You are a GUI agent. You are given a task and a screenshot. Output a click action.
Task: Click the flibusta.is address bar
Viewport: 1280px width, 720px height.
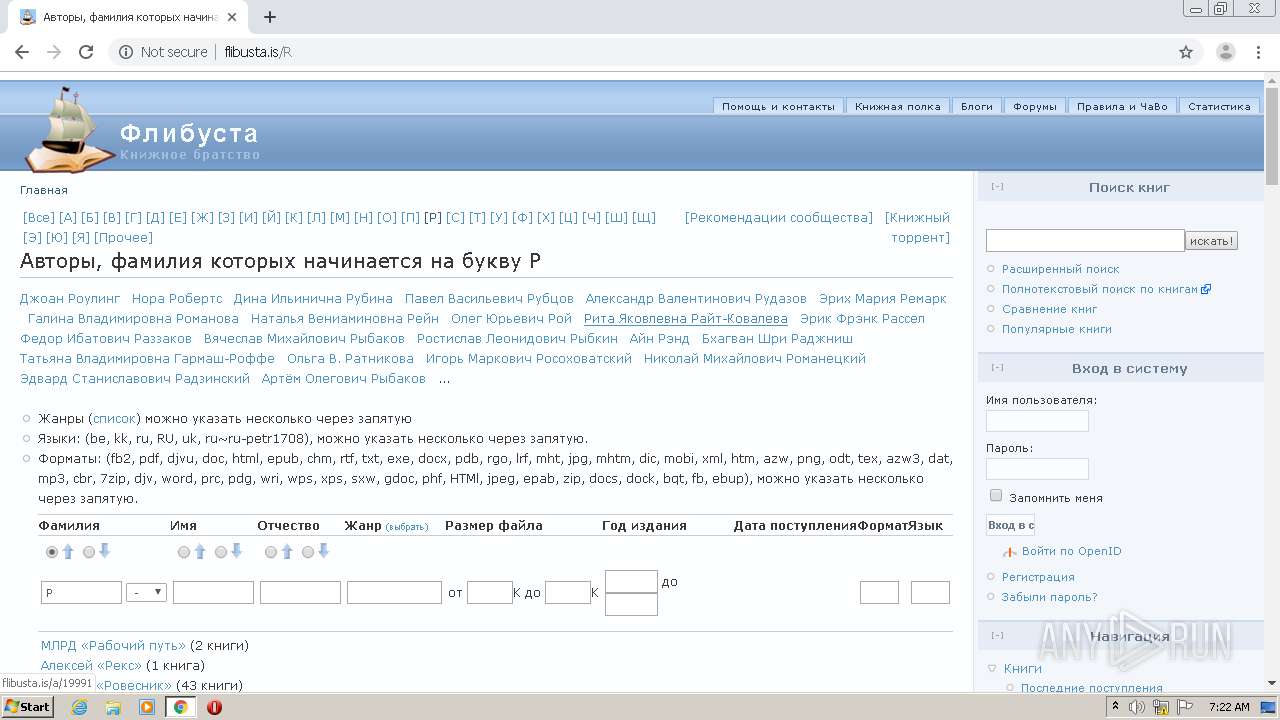pyautogui.click(x=640, y=52)
